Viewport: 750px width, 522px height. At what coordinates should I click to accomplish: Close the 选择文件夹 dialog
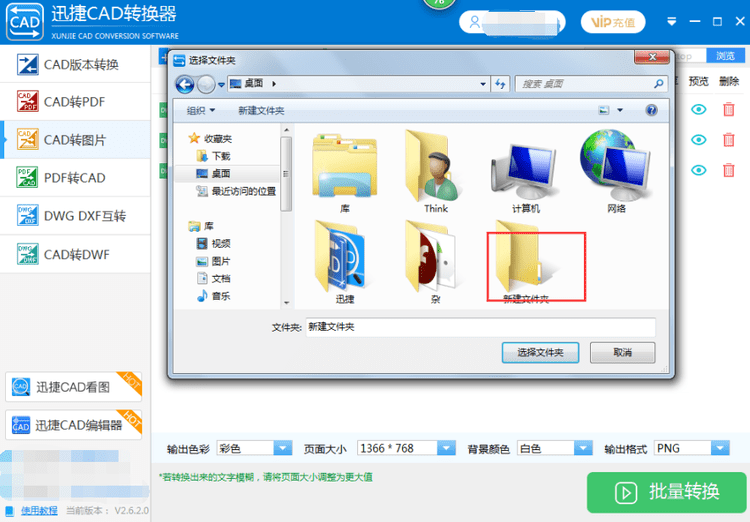pos(651,57)
